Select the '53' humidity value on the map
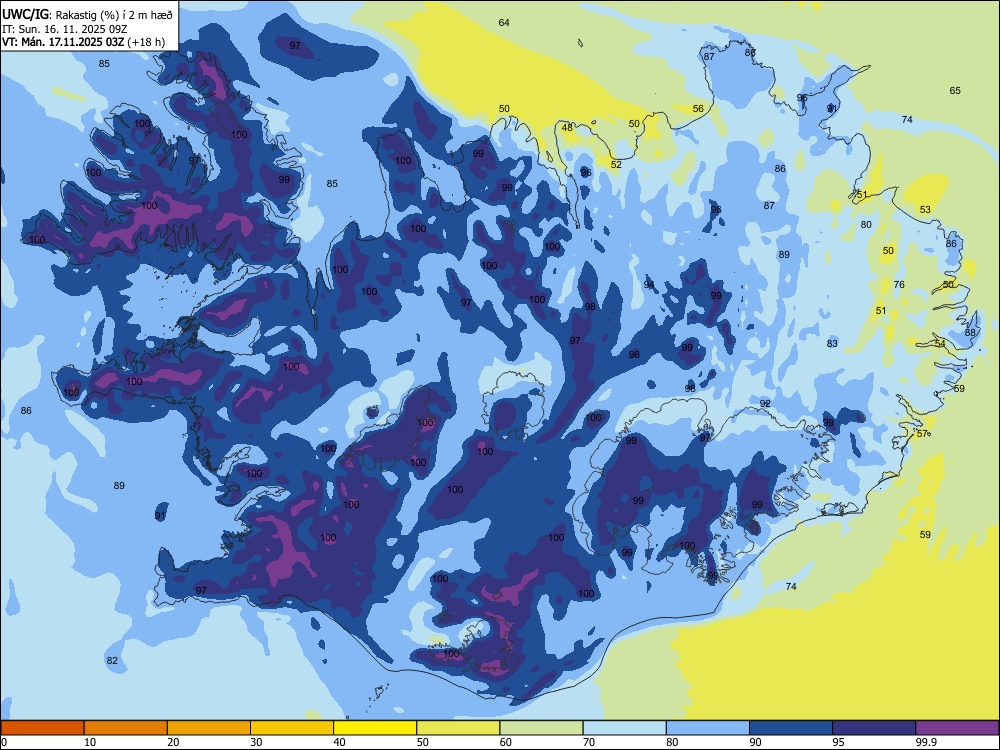This screenshot has width=1000, height=750. coord(925,210)
